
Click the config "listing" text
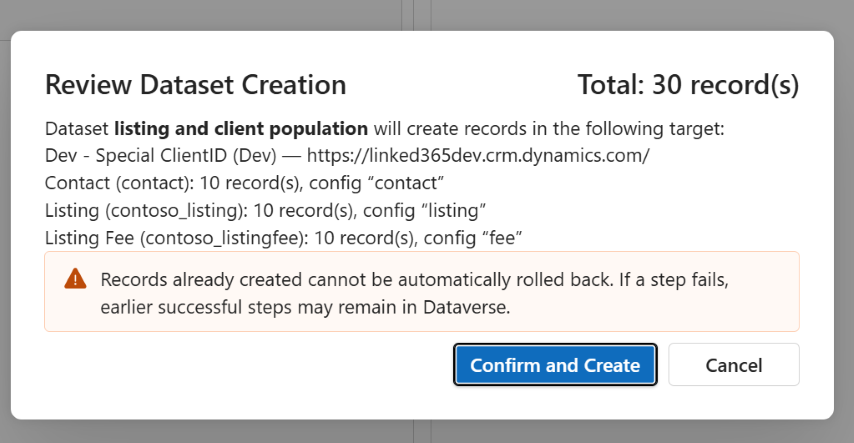(424, 210)
